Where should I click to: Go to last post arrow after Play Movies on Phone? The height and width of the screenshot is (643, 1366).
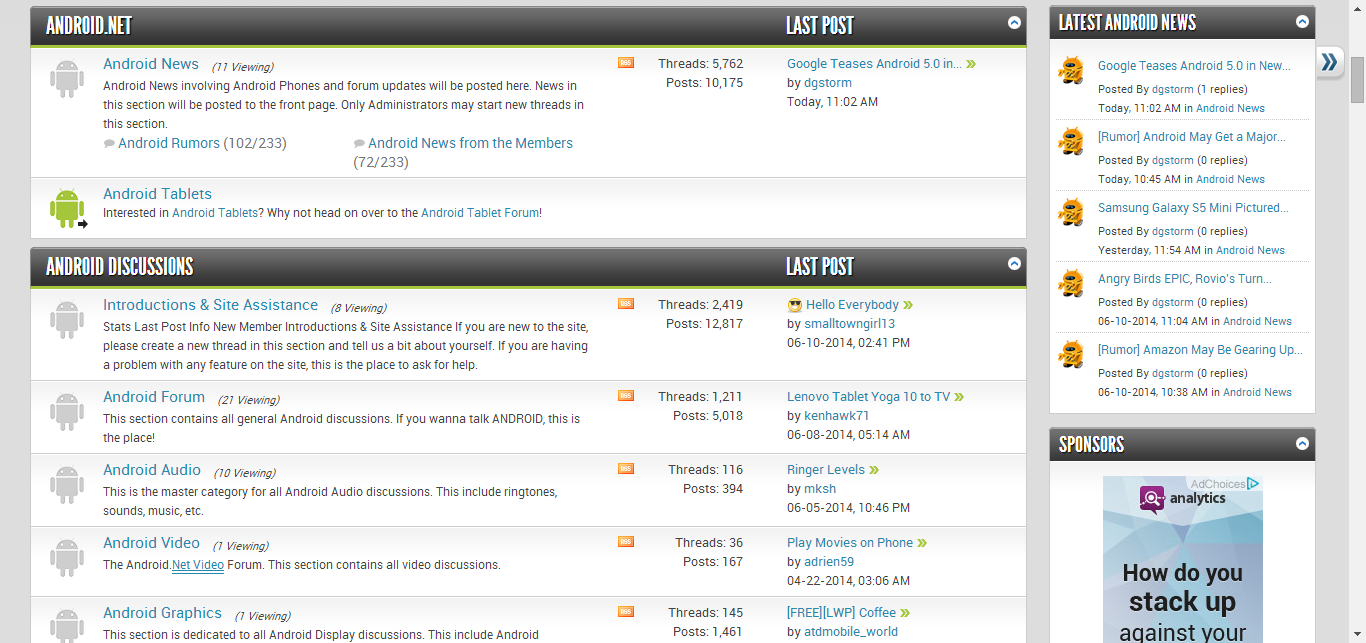[x=922, y=543]
